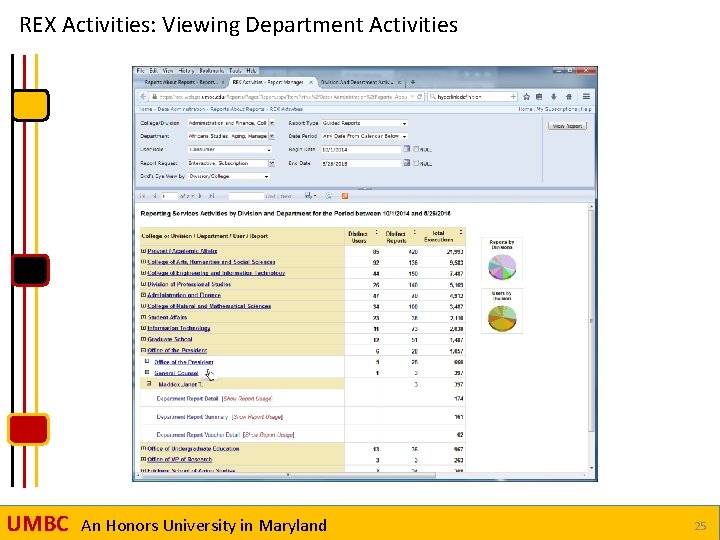Viewport: 720px width, 540px height.
Task: Click the refresh report icon in report toolbar
Action: tap(329, 196)
